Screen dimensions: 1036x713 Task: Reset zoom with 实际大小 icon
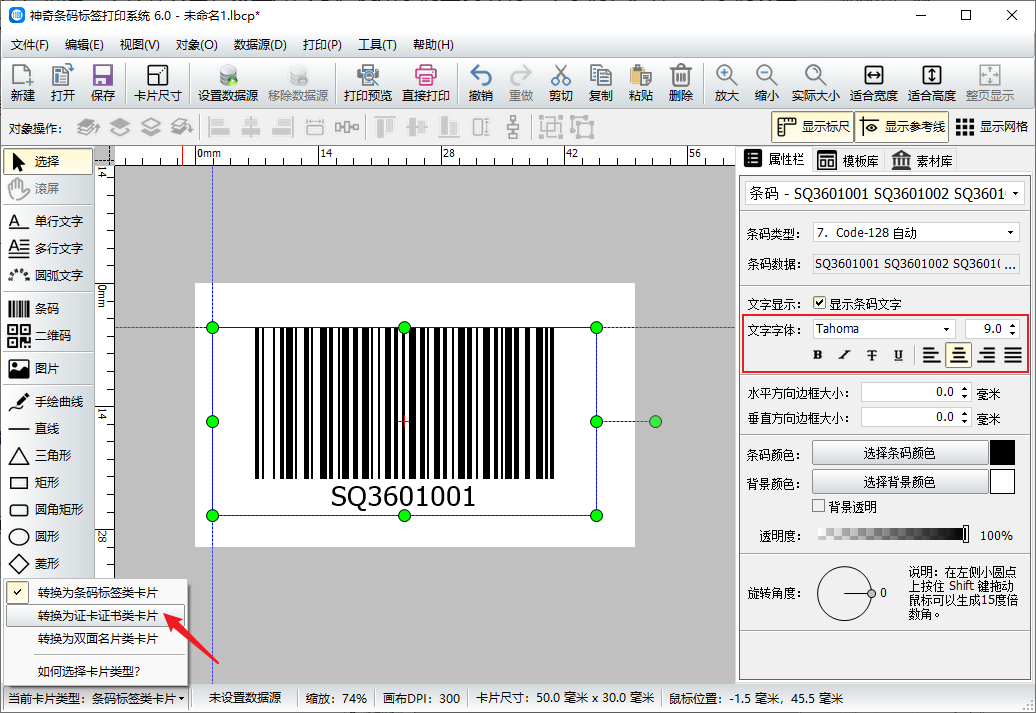815,83
